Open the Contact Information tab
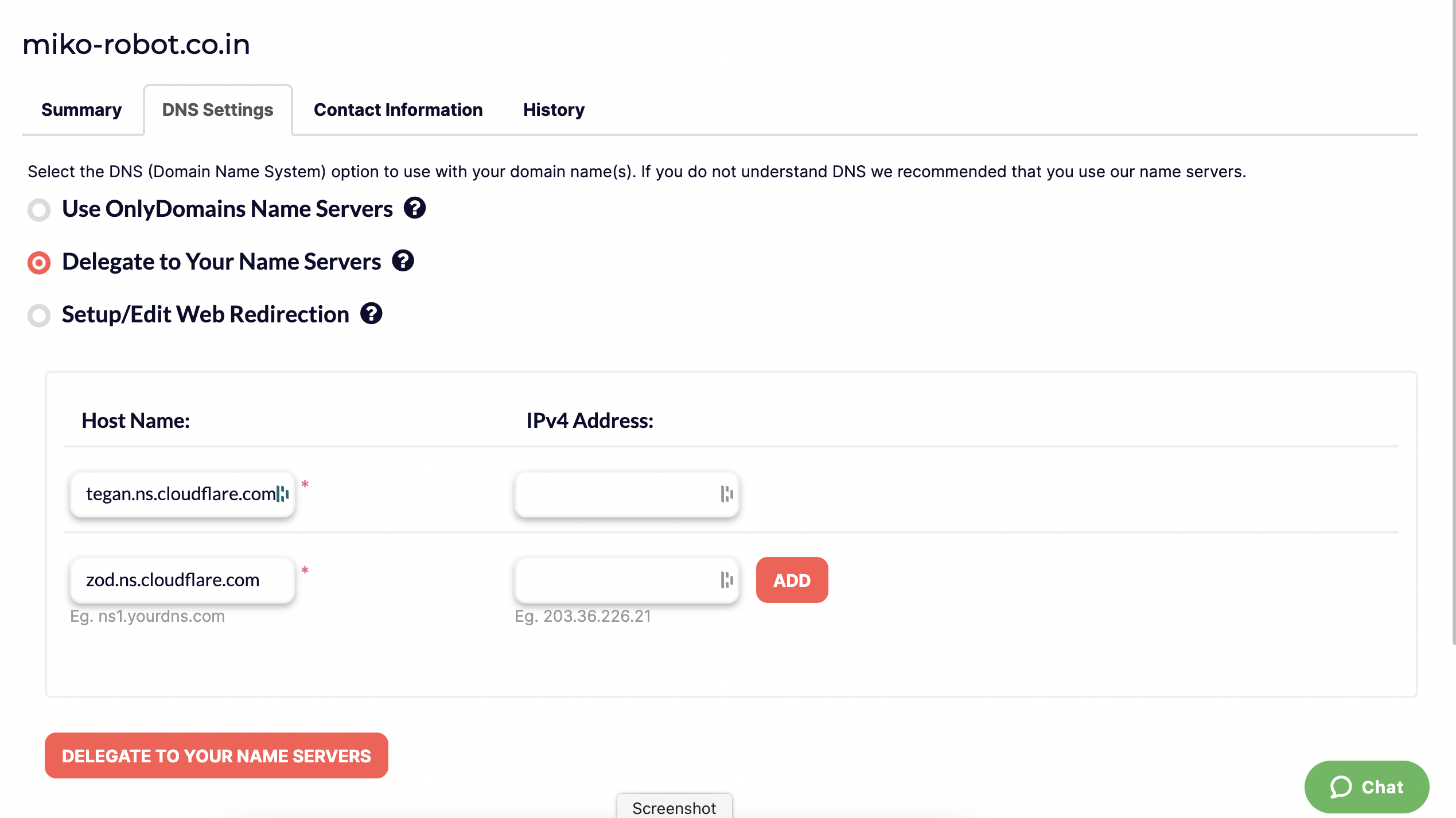Viewport: 1456px width, 818px height. pos(398,110)
